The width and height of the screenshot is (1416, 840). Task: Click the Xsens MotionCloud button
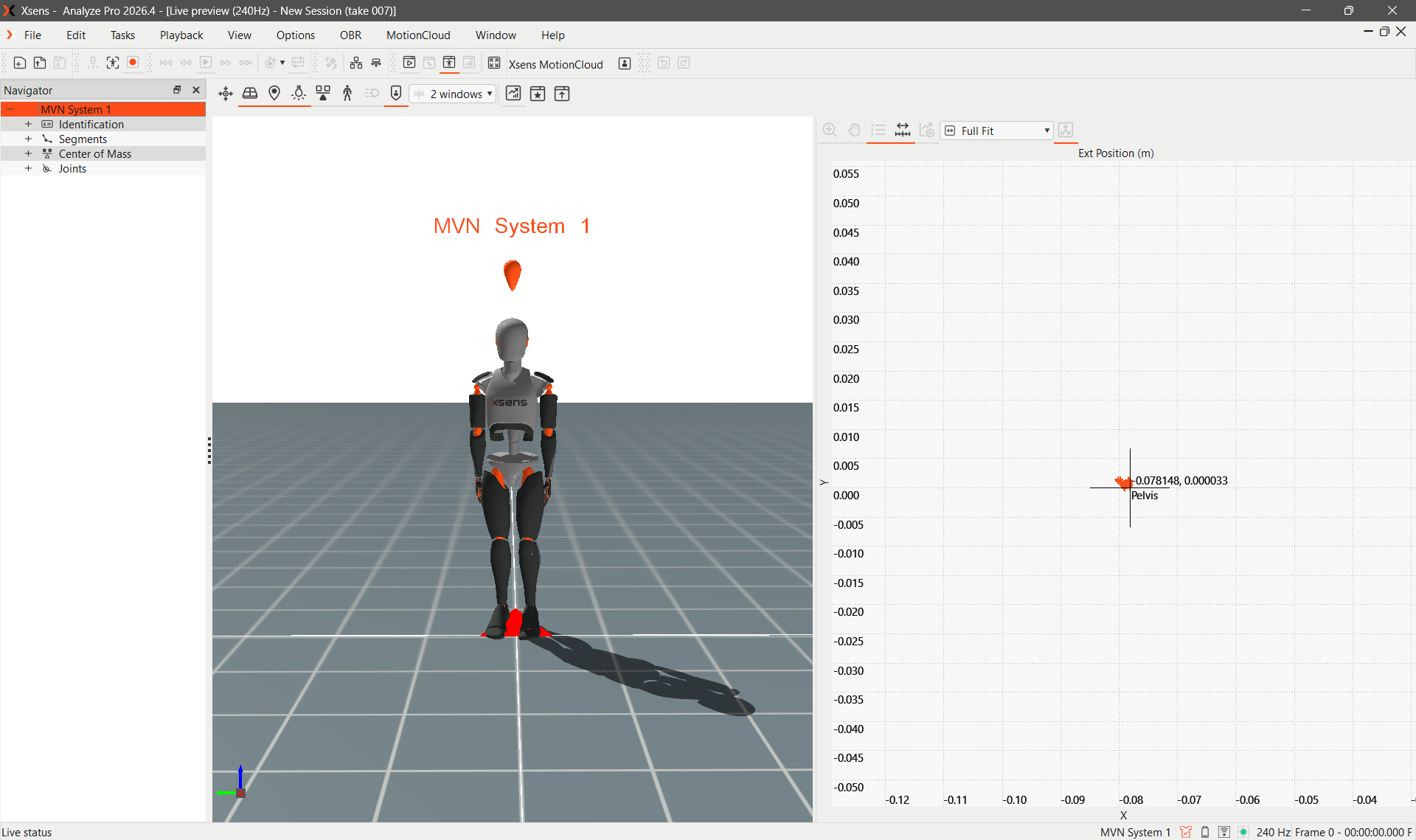[555, 64]
